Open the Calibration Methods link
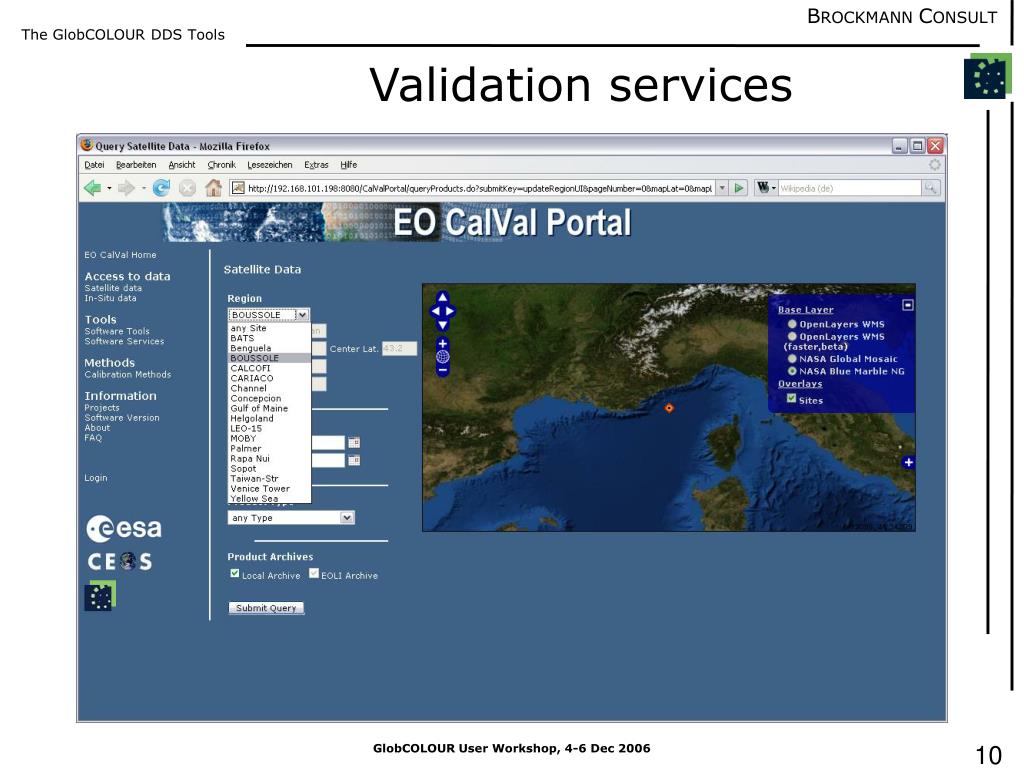 127,375
